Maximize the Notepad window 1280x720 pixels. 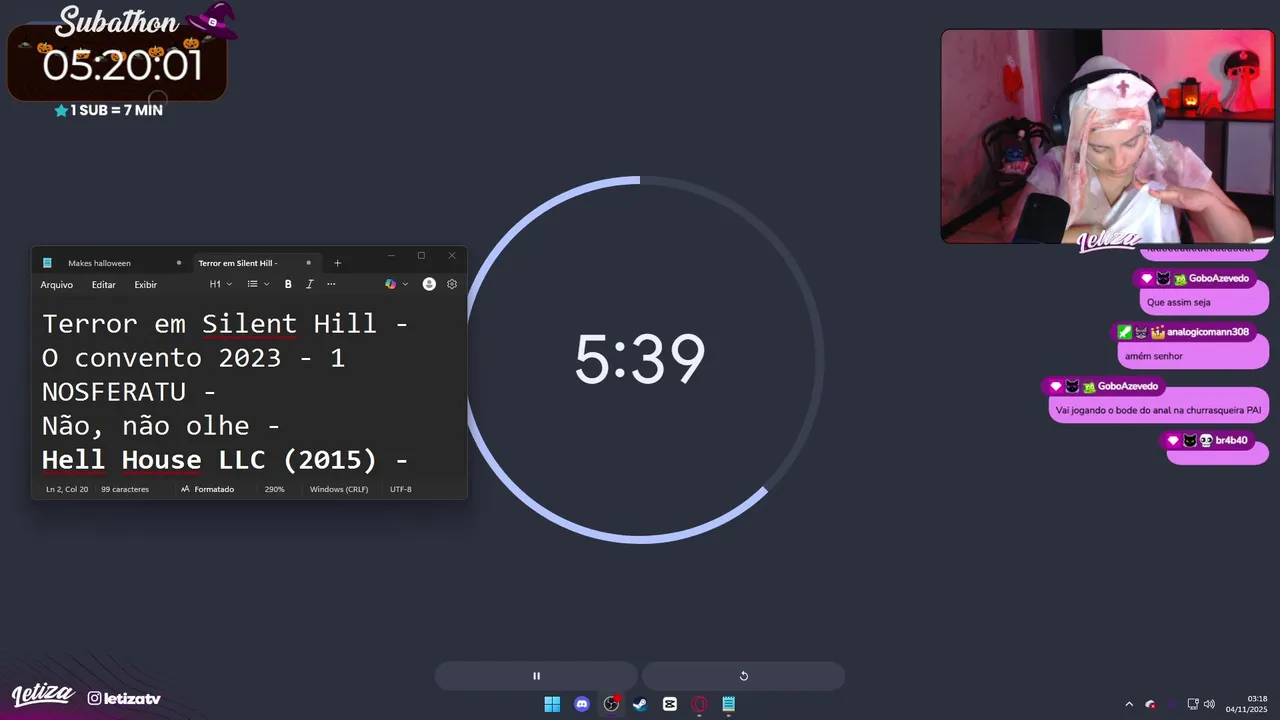coord(421,256)
